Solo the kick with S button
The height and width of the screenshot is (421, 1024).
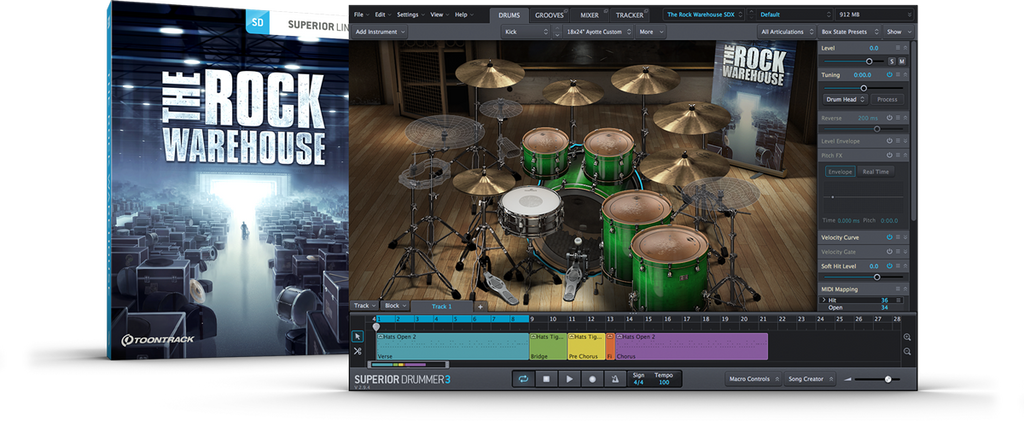[x=892, y=61]
